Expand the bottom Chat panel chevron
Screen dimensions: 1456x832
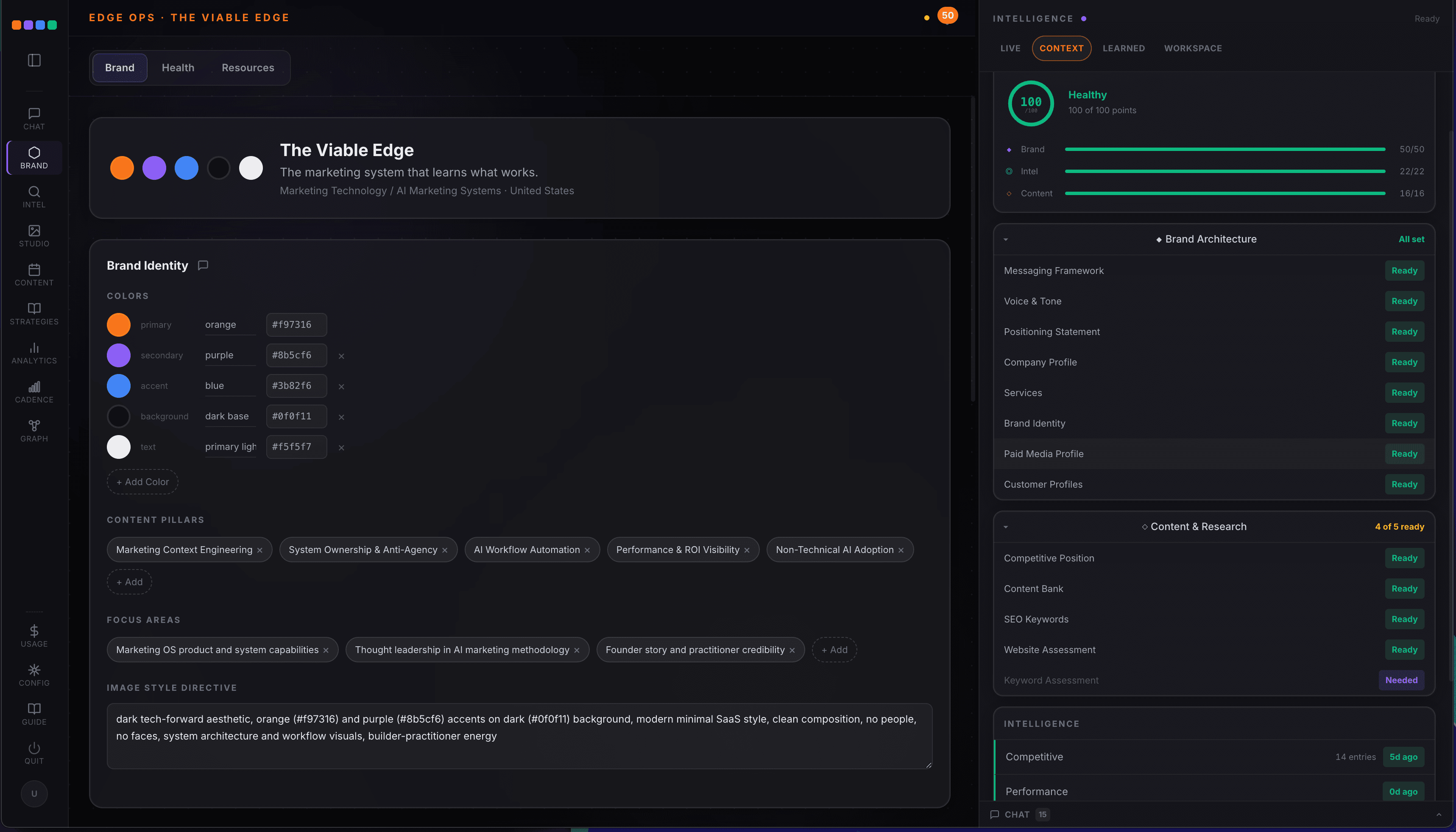pos(1438,814)
